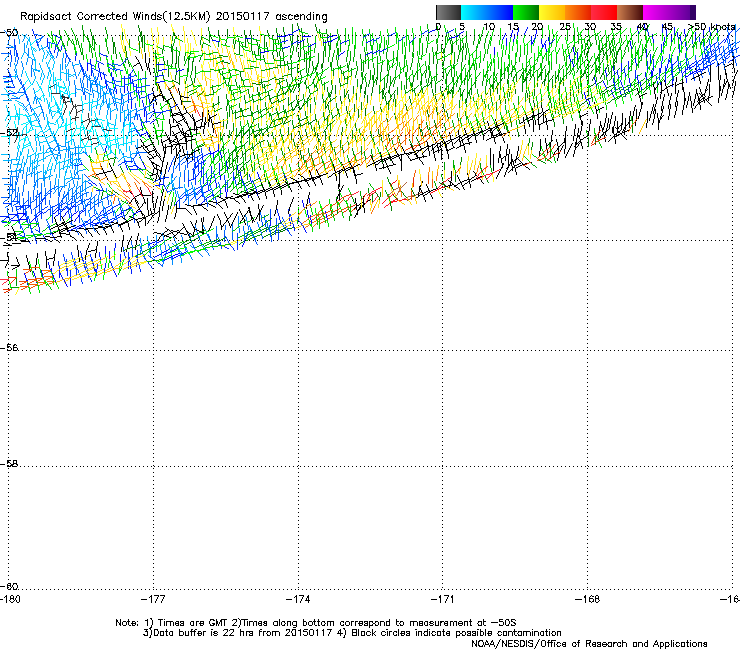
Task: Click the '-177' longitude axis label
Action: click(x=153, y=599)
